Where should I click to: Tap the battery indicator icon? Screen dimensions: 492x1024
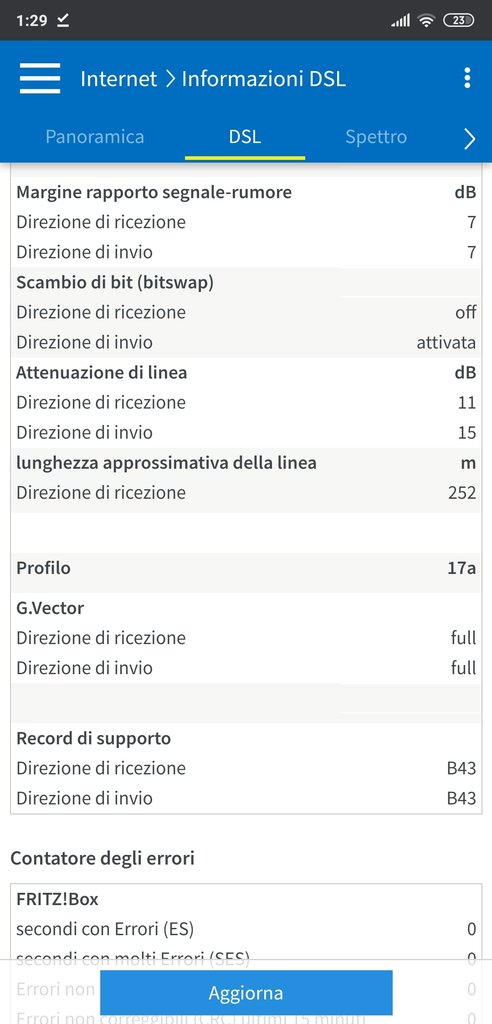click(x=459, y=20)
